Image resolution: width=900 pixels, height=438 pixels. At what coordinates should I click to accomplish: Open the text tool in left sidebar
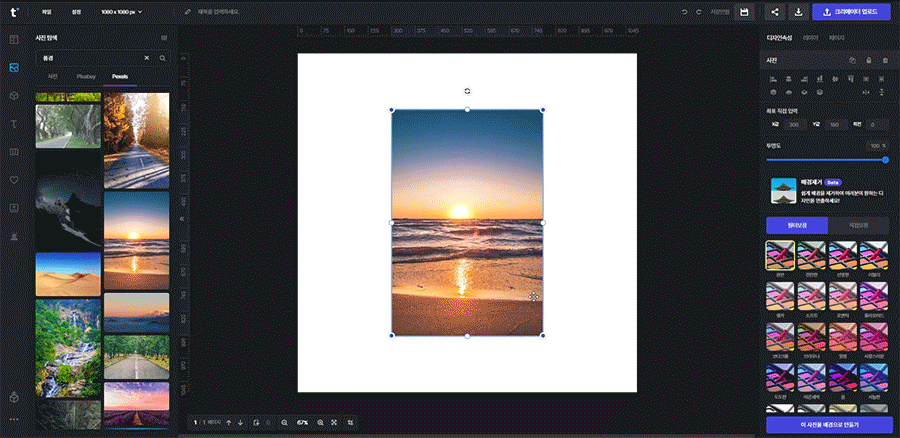[14, 123]
